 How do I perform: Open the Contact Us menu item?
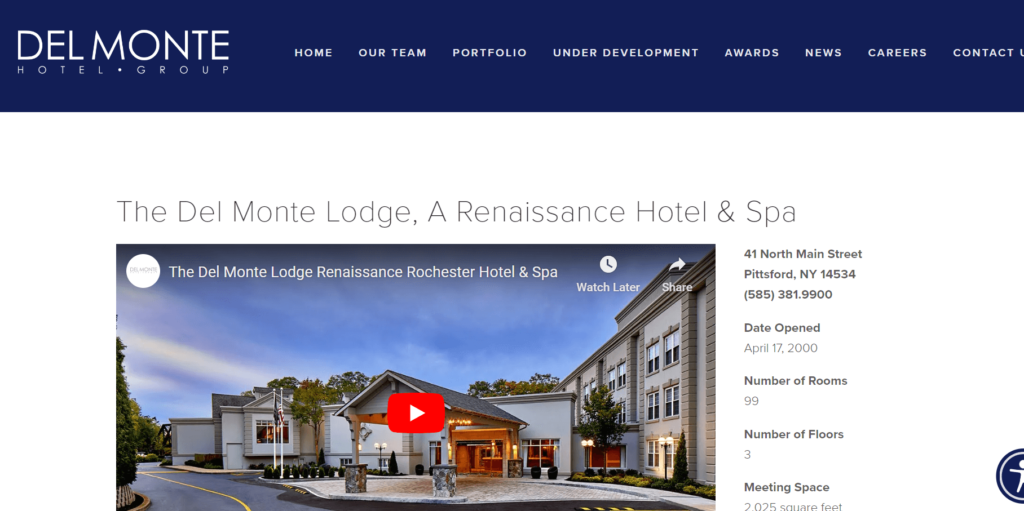click(988, 53)
